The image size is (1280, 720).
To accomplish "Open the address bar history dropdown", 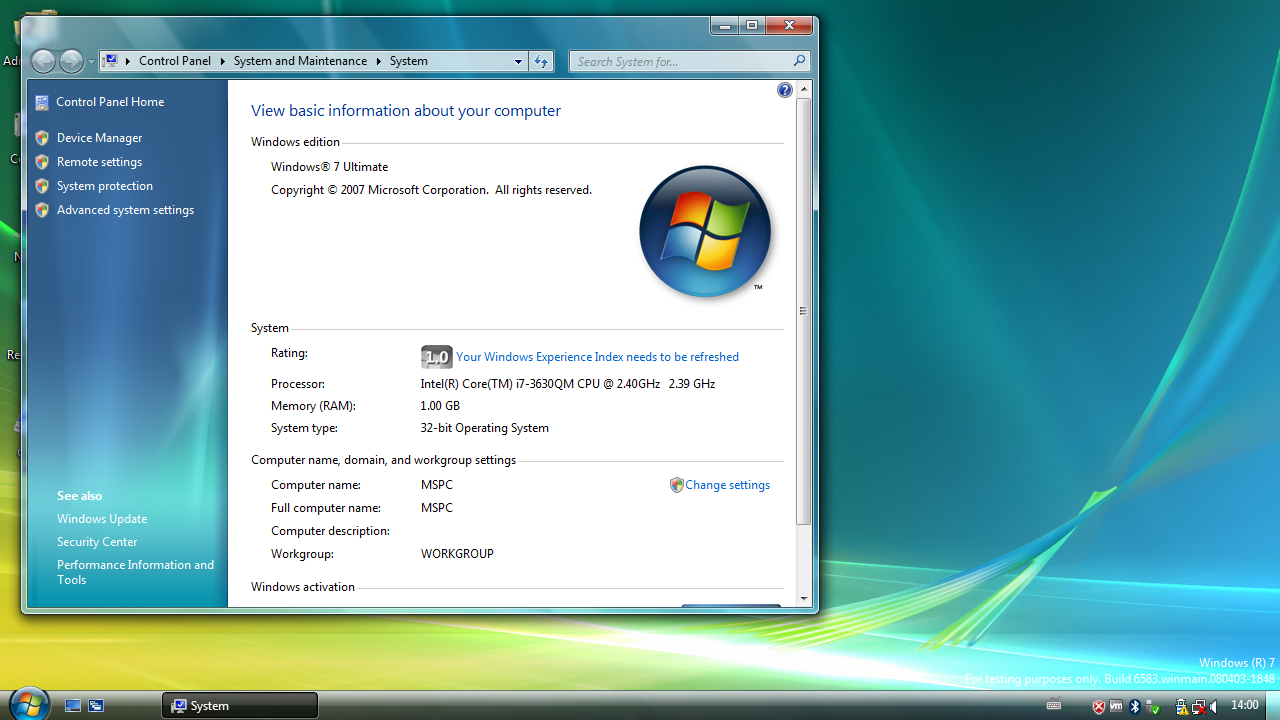I will [518, 62].
